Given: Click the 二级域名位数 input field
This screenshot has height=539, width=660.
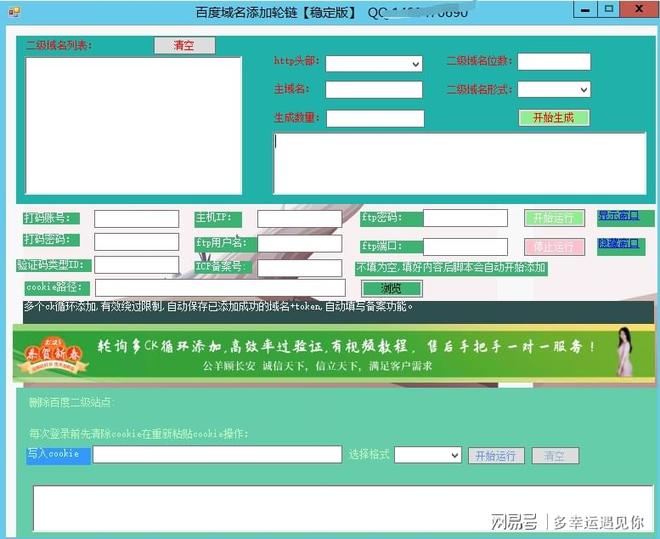Looking at the screenshot, I should 554,62.
